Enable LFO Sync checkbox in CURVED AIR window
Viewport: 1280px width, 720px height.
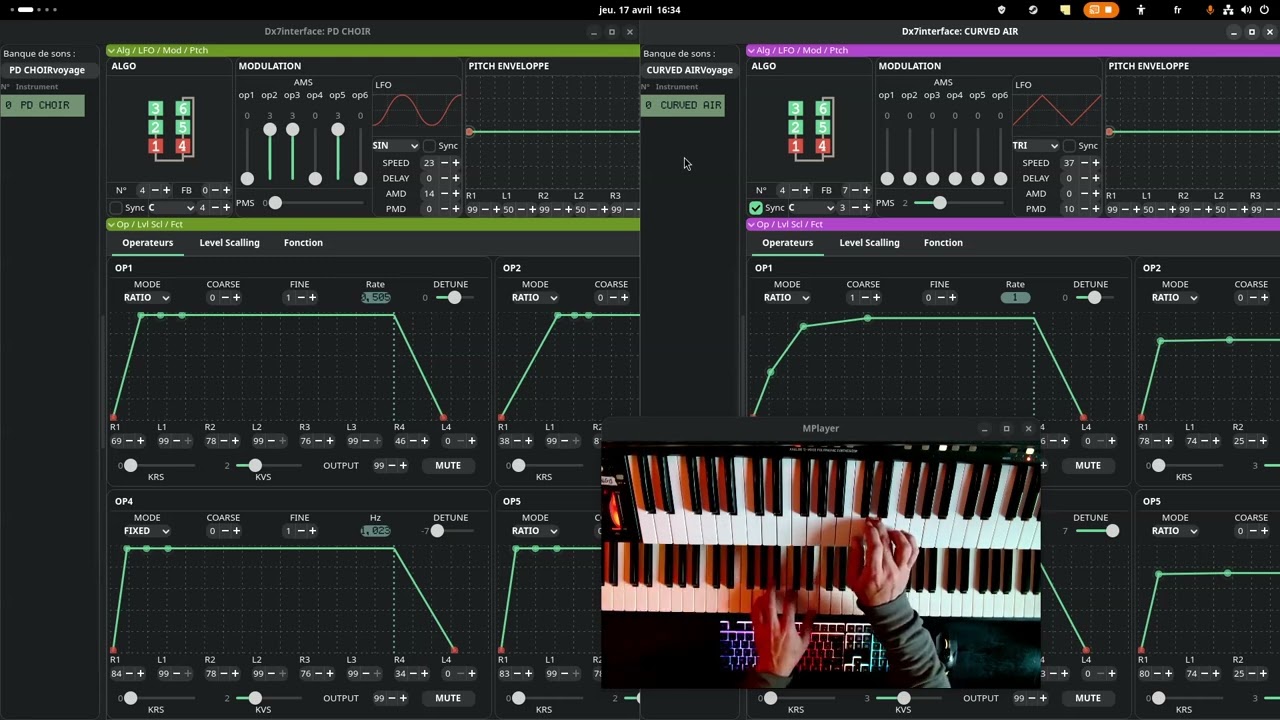point(1069,146)
